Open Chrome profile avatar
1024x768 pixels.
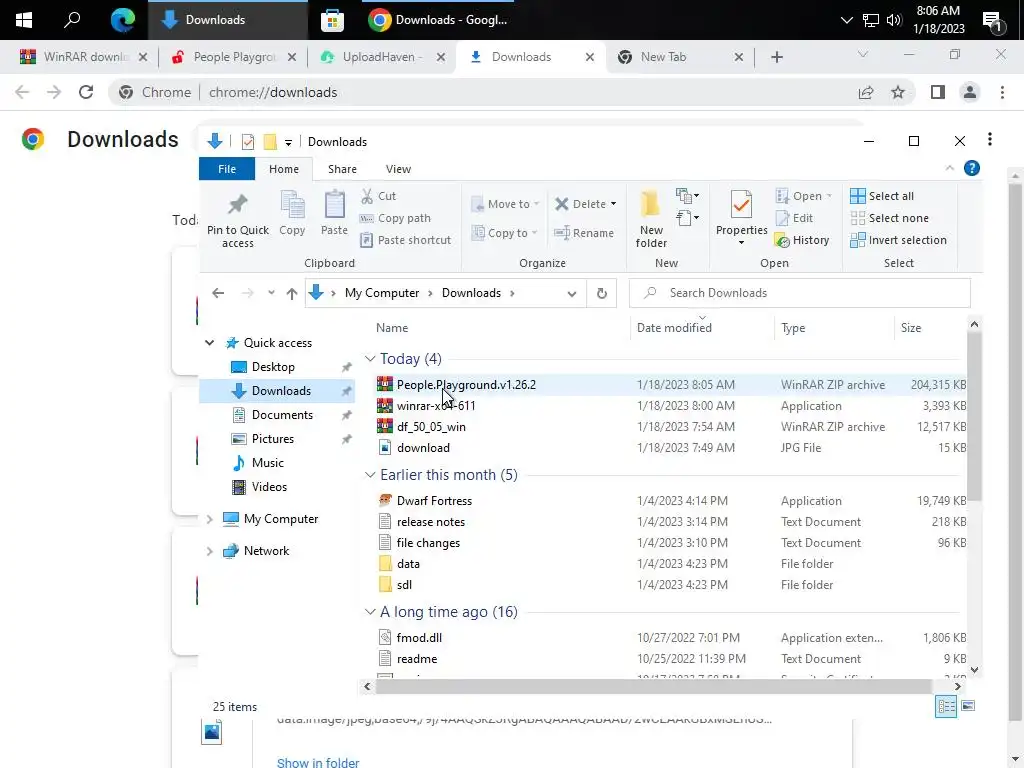970,92
